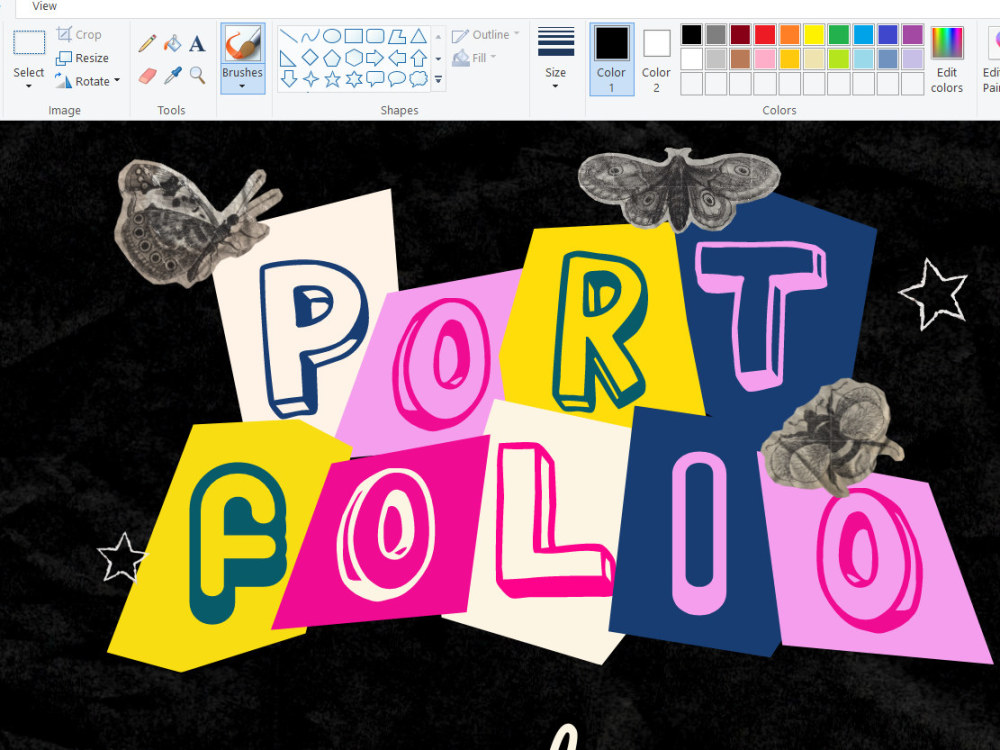Move the Shapes gallery up one row
This screenshot has height=750, width=1000.
point(438,36)
